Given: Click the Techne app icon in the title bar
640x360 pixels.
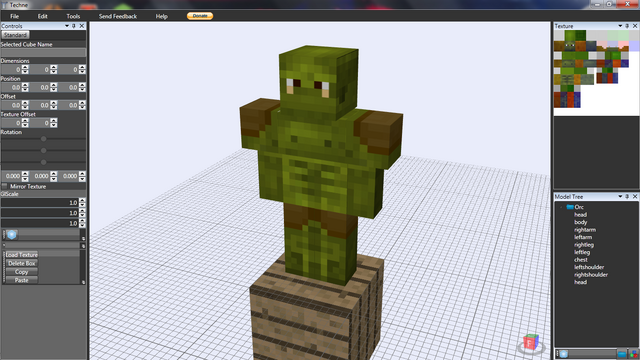Looking at the screenshot, I should [x=4, y=5].
